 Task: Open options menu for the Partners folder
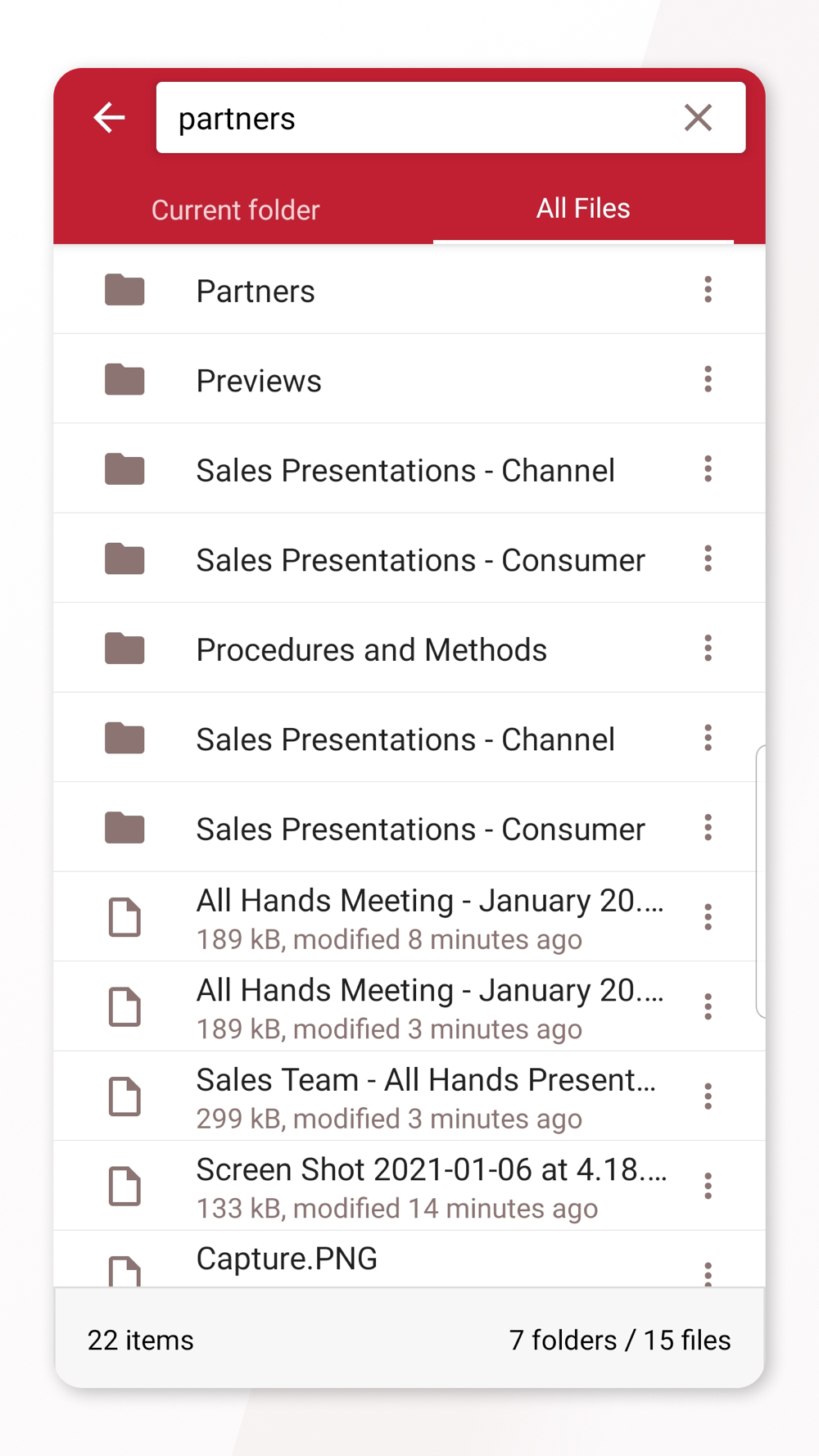click(x=708, y=289)
